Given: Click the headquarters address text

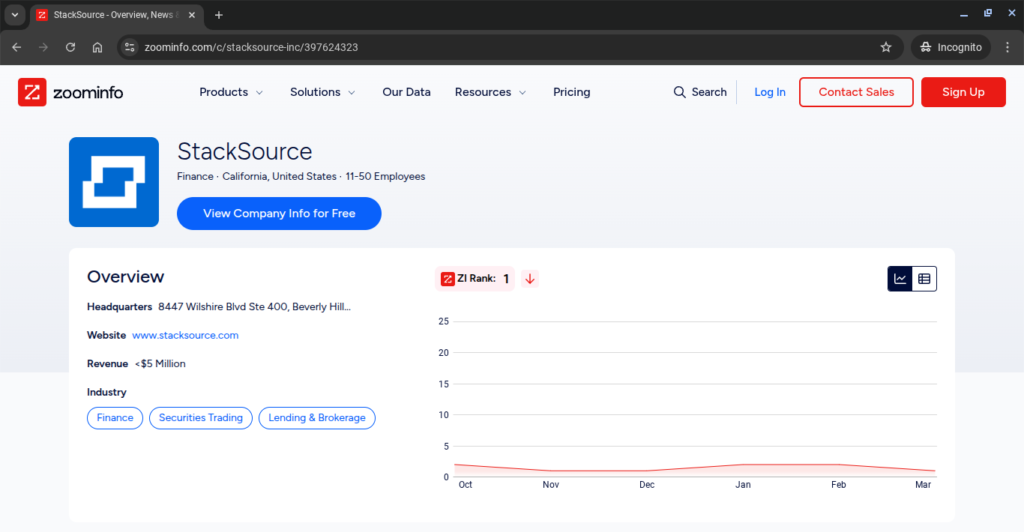Looking at the screenshot, I should [255, 307].
